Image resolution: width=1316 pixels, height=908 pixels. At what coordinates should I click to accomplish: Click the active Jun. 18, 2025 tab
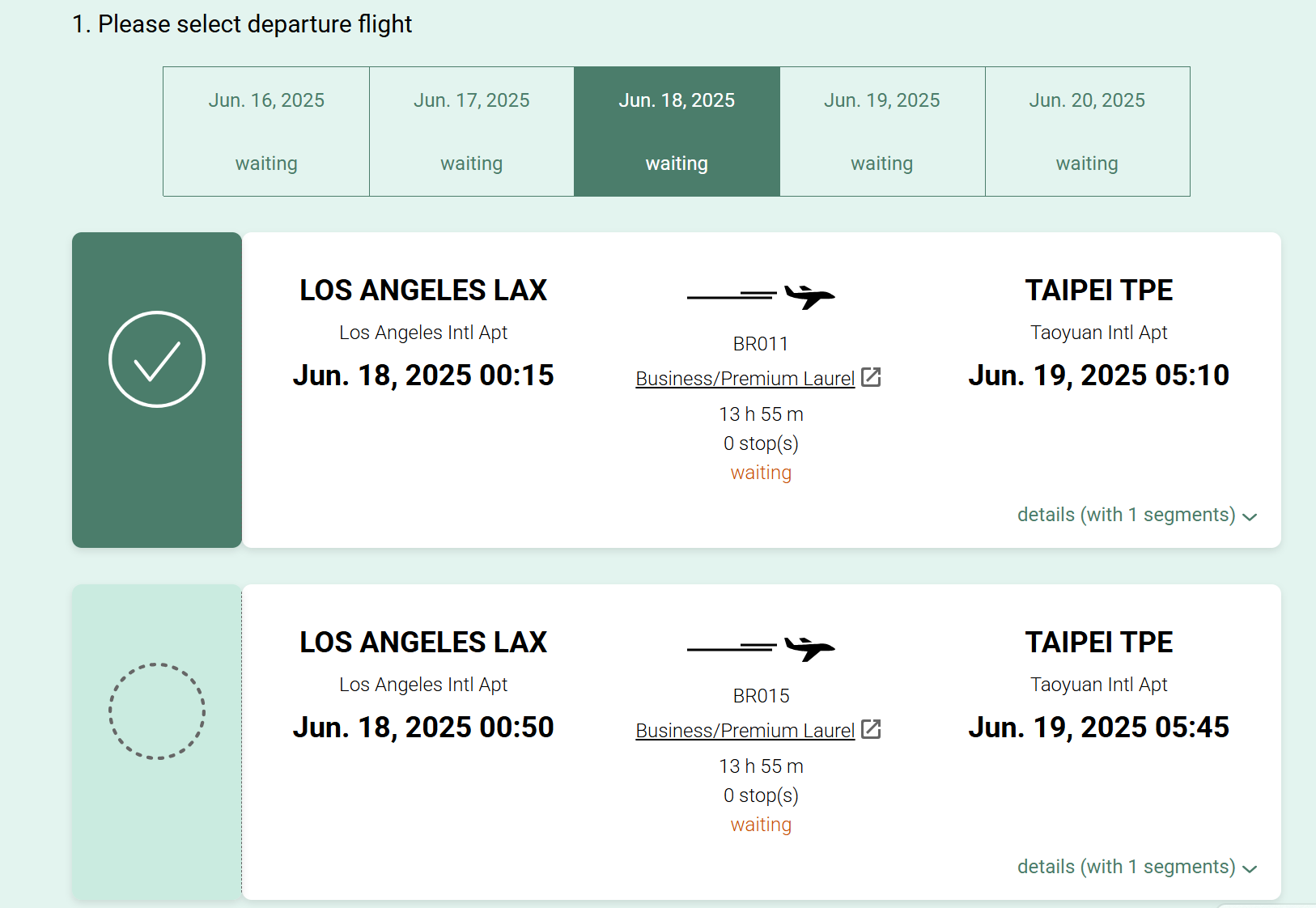pyautogui.click(x=677, y=131)
